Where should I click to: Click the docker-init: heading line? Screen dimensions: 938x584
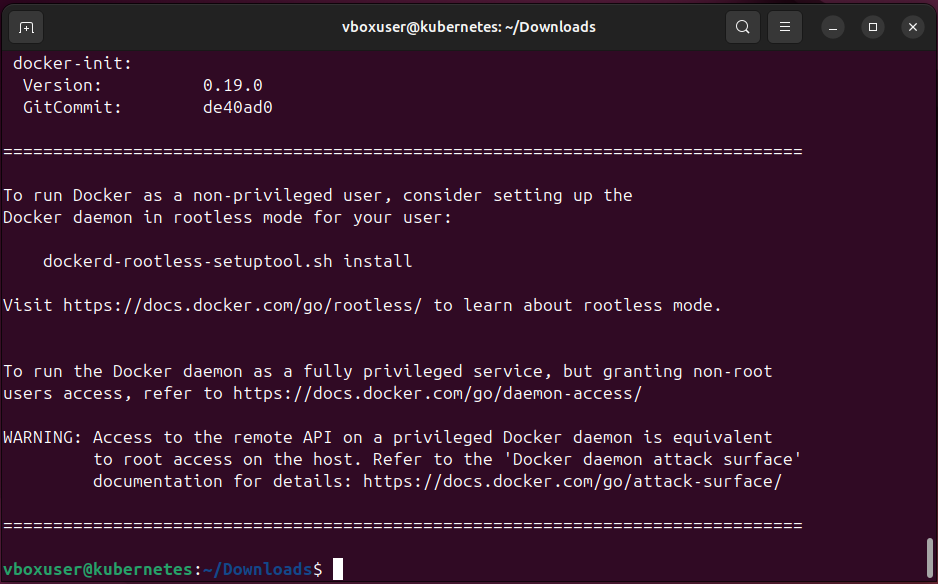point(72,63)
